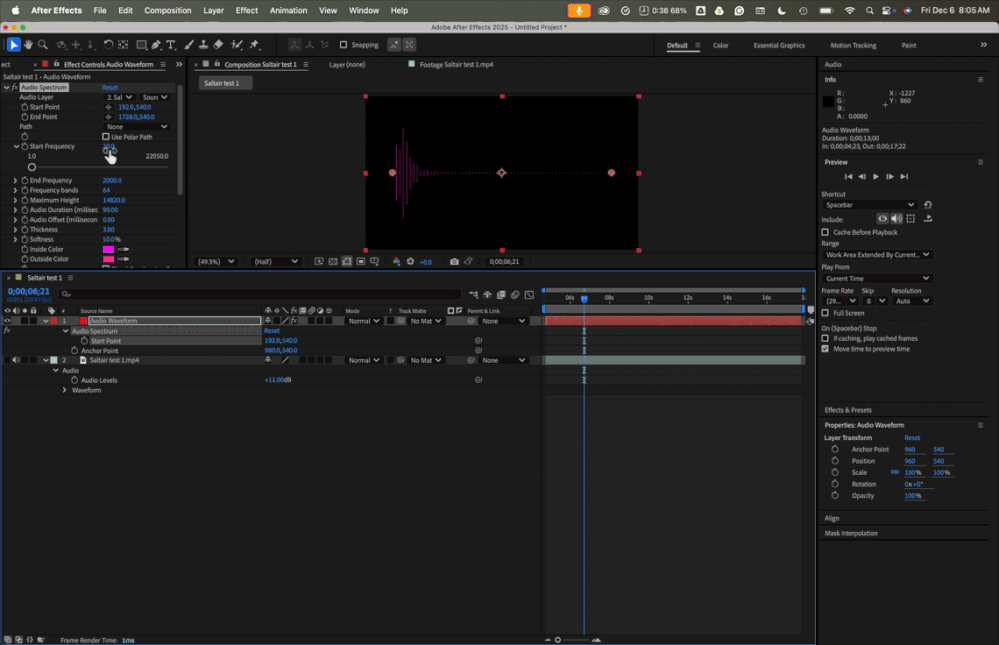Select the Type tool
This screenshot has height=645, width=999.
click(x=171, y=45)
